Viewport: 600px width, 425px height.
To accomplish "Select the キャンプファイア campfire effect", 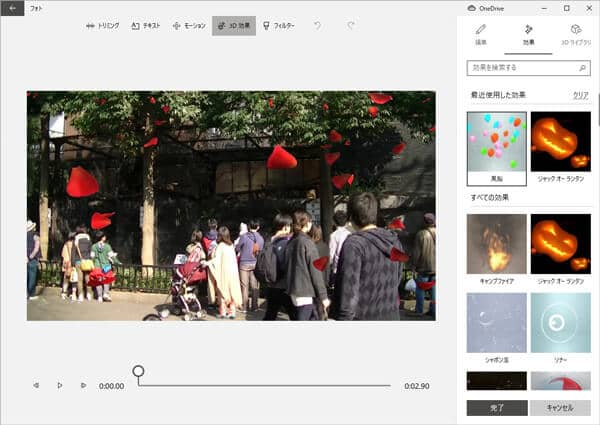I will tap(496, 250).
